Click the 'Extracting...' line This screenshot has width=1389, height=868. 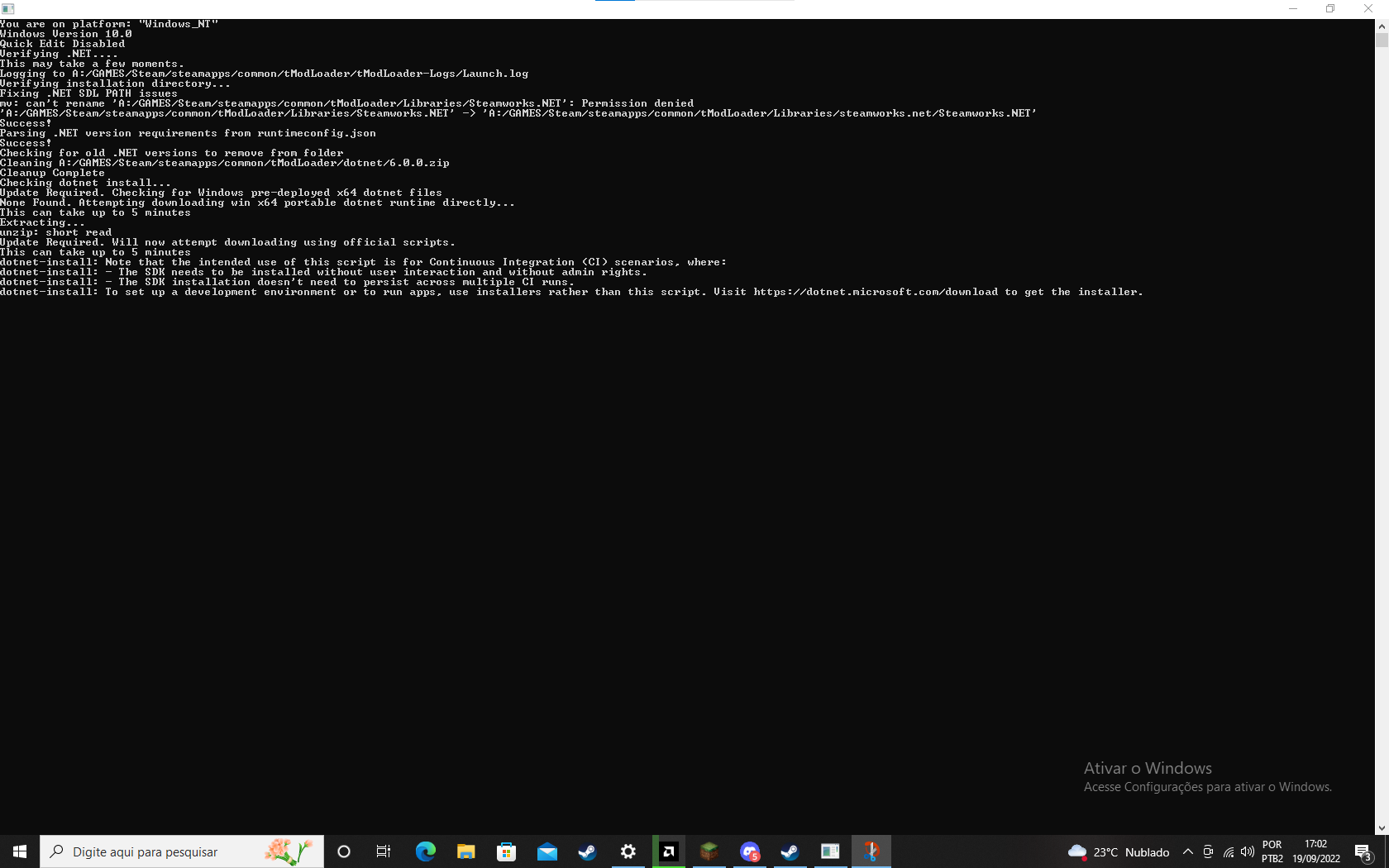coord(42,222)
